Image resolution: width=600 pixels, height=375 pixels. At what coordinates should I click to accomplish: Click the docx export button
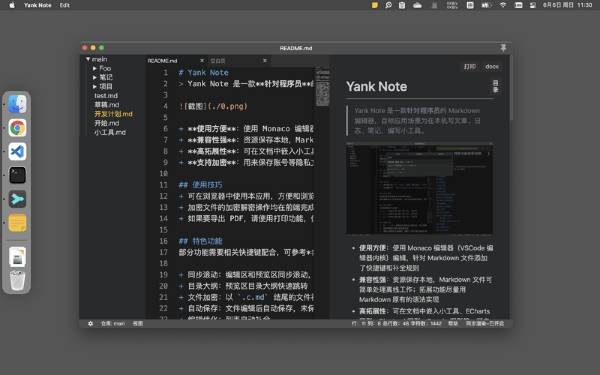(x=492, y=67)
